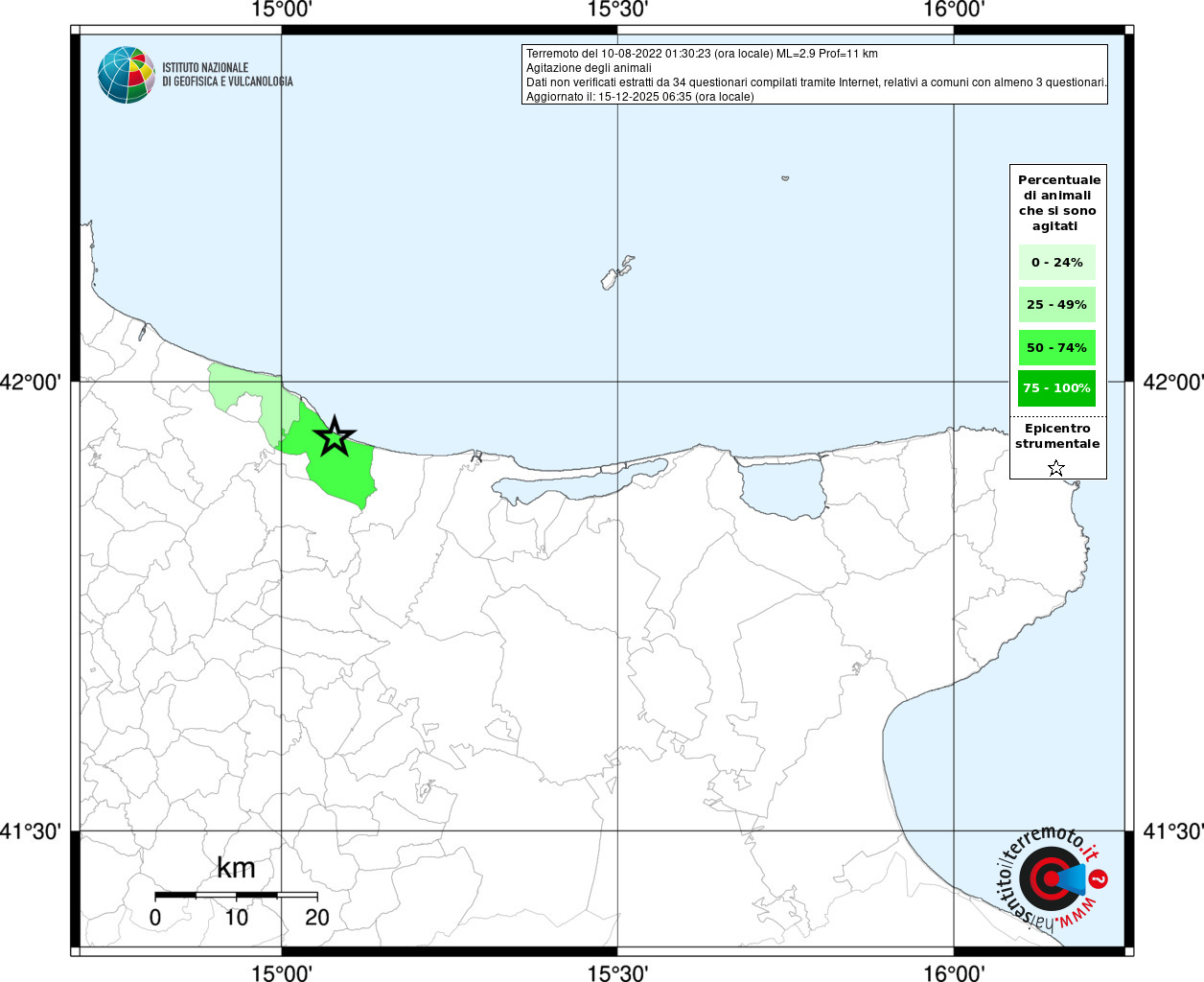
Task: Click the right 41°30' latitude label
Action: click(x=1174, y=831)
